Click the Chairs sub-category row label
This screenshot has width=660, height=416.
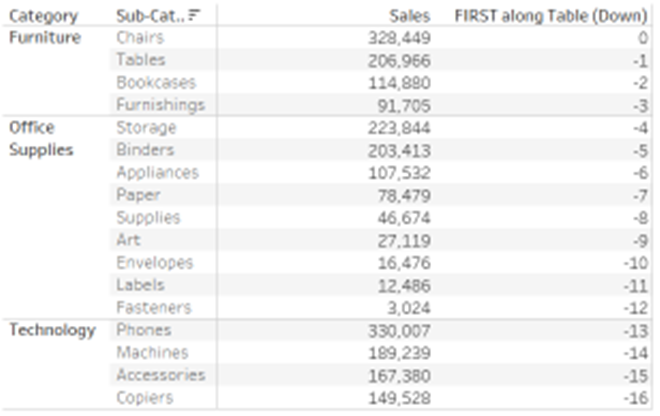tap(140, 38)
